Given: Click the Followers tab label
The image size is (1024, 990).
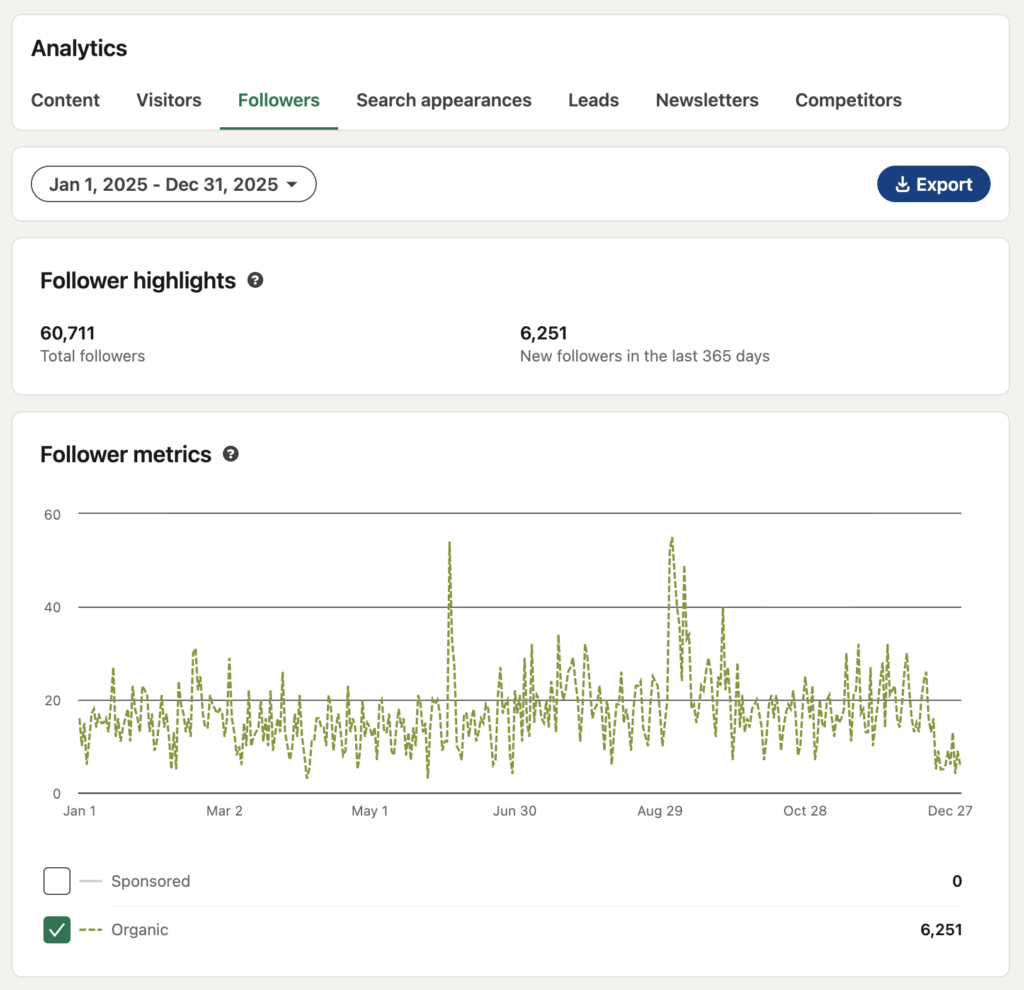Looking at the screenshot, I should tap(278, 100).
